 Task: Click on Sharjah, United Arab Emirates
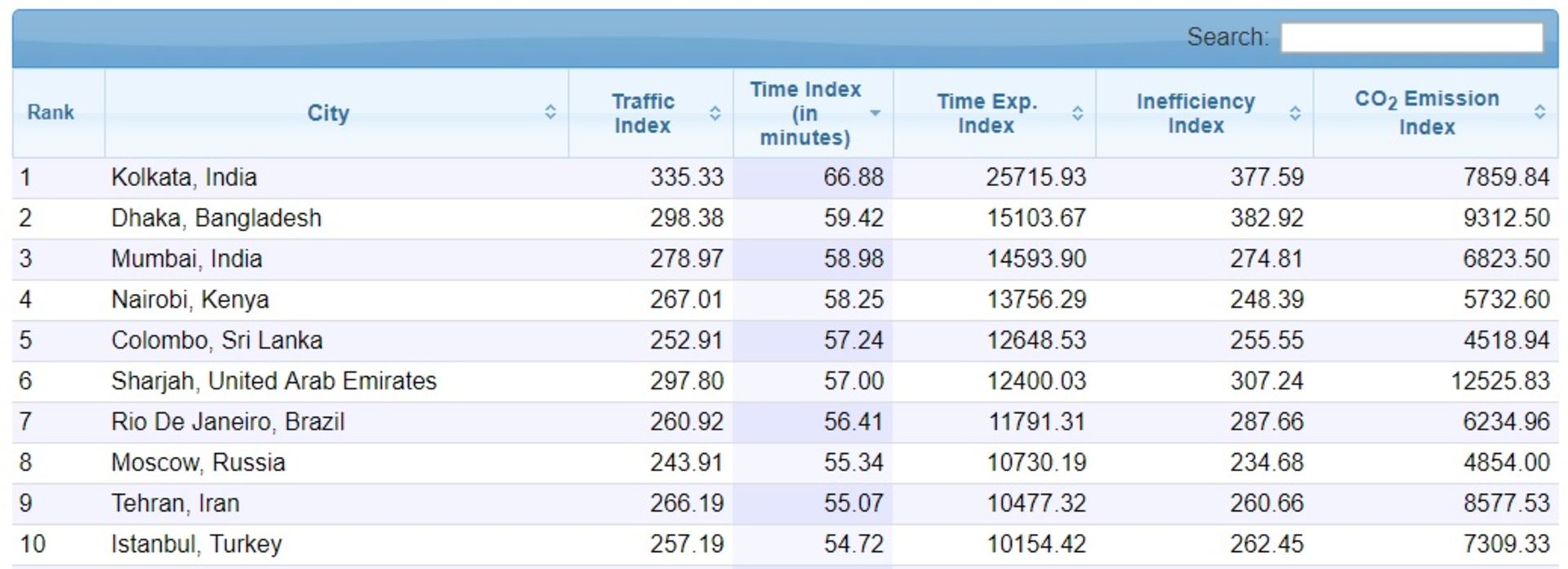click(274, 381)
